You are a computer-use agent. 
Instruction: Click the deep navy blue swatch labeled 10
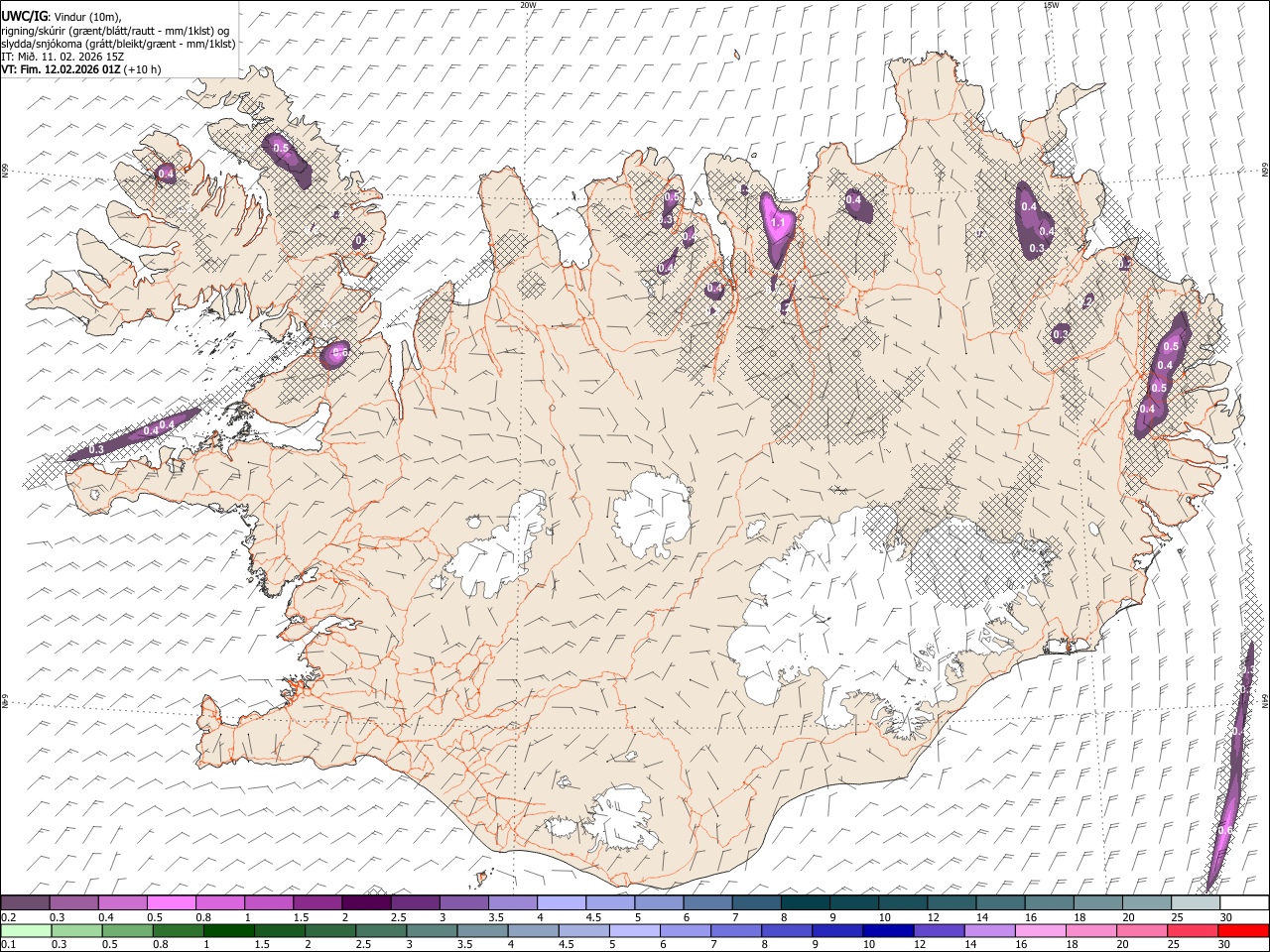pos(889,931)
